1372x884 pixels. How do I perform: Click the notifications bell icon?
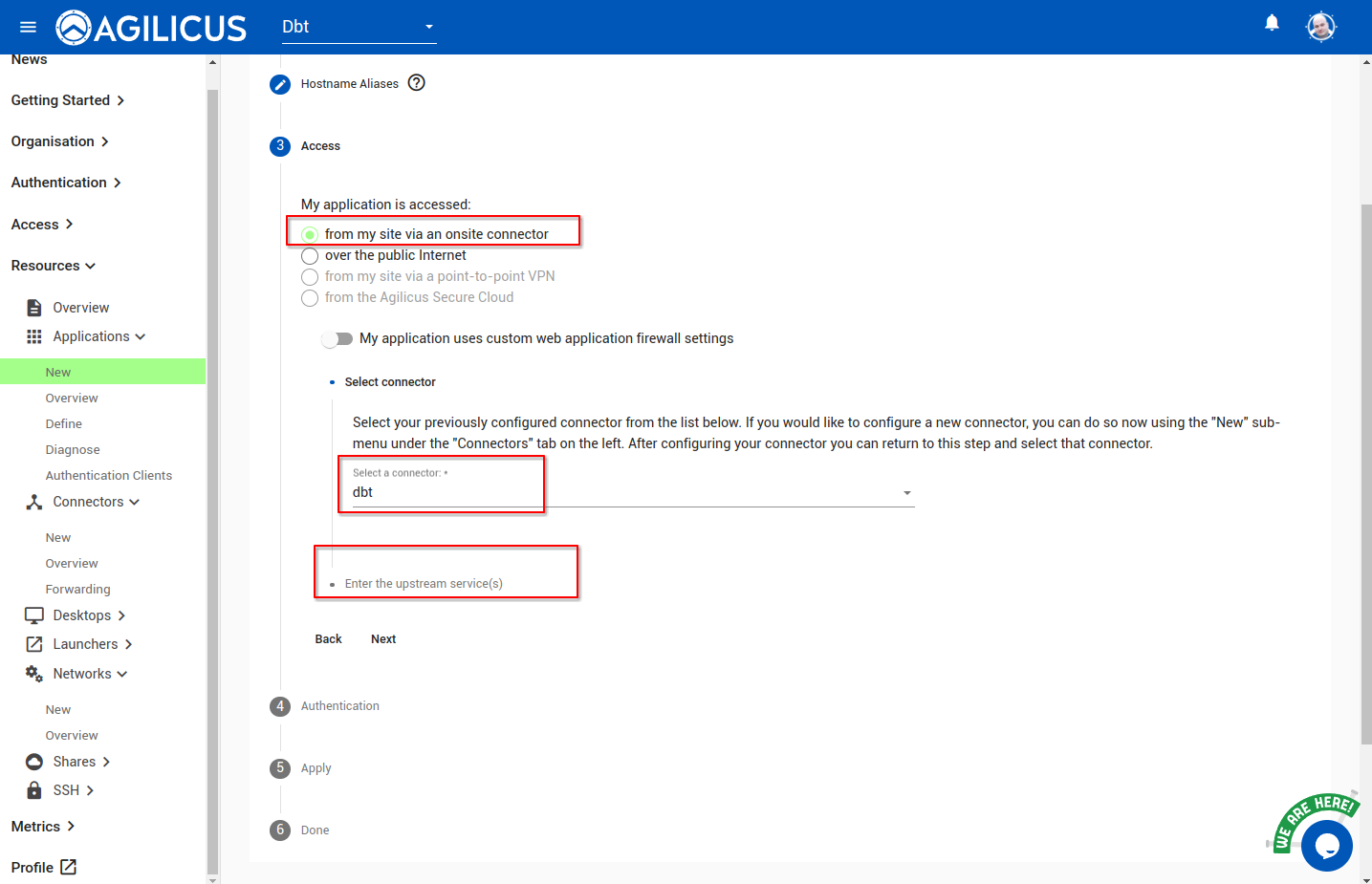click(x=1272, y=23)
